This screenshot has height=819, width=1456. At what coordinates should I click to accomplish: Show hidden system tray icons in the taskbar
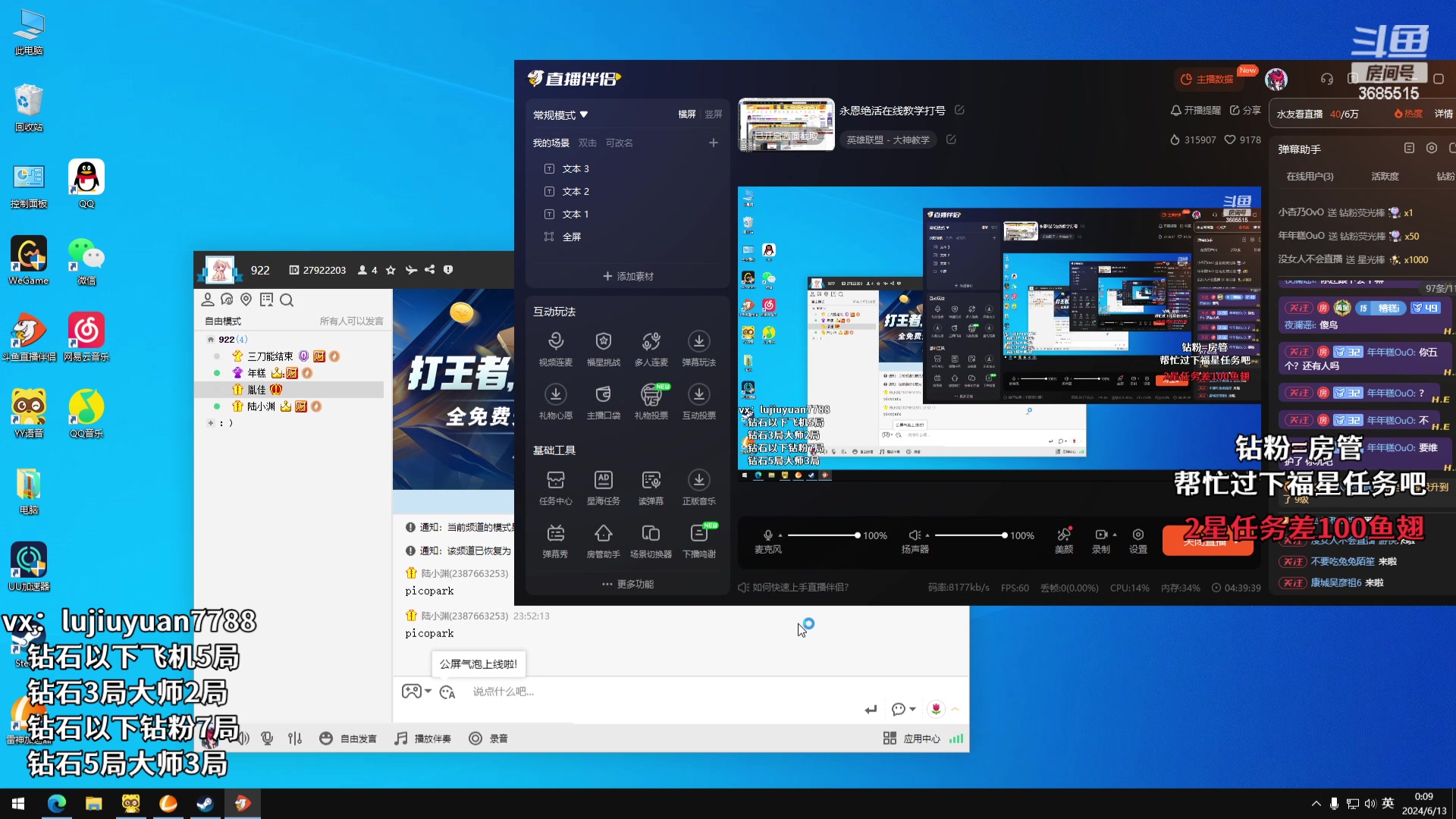tap(1316, 804)
